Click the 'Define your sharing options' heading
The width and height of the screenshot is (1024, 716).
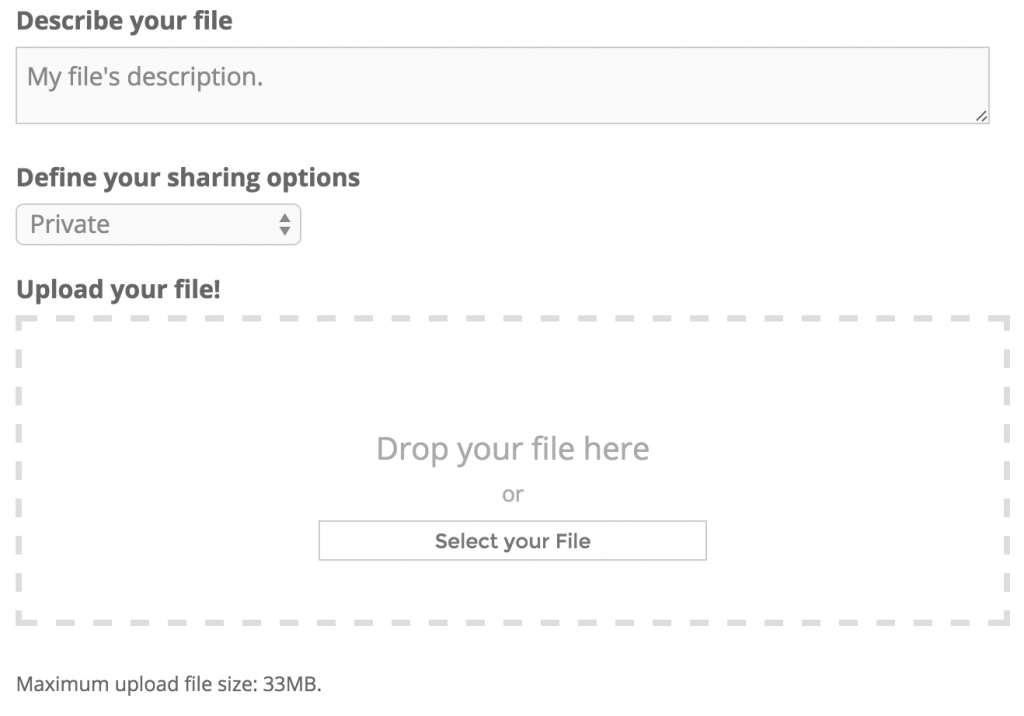click(x=188, y=178)
